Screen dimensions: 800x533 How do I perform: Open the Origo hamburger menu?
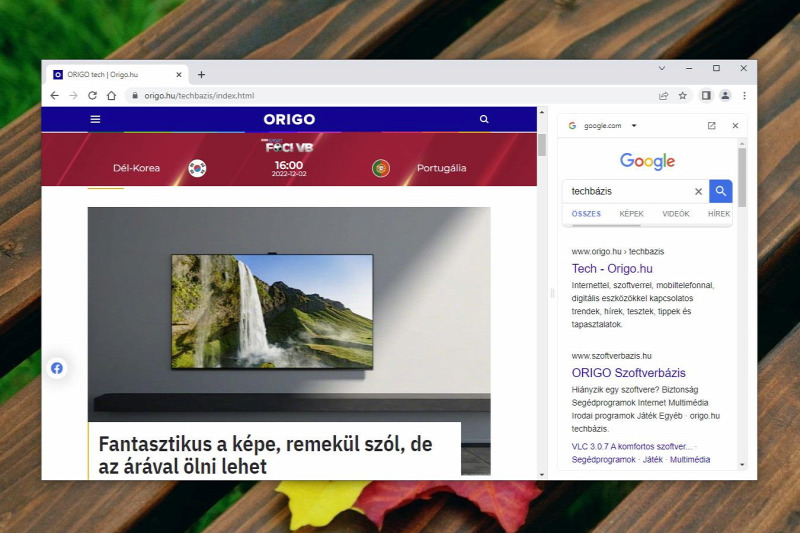coord(95,119)
